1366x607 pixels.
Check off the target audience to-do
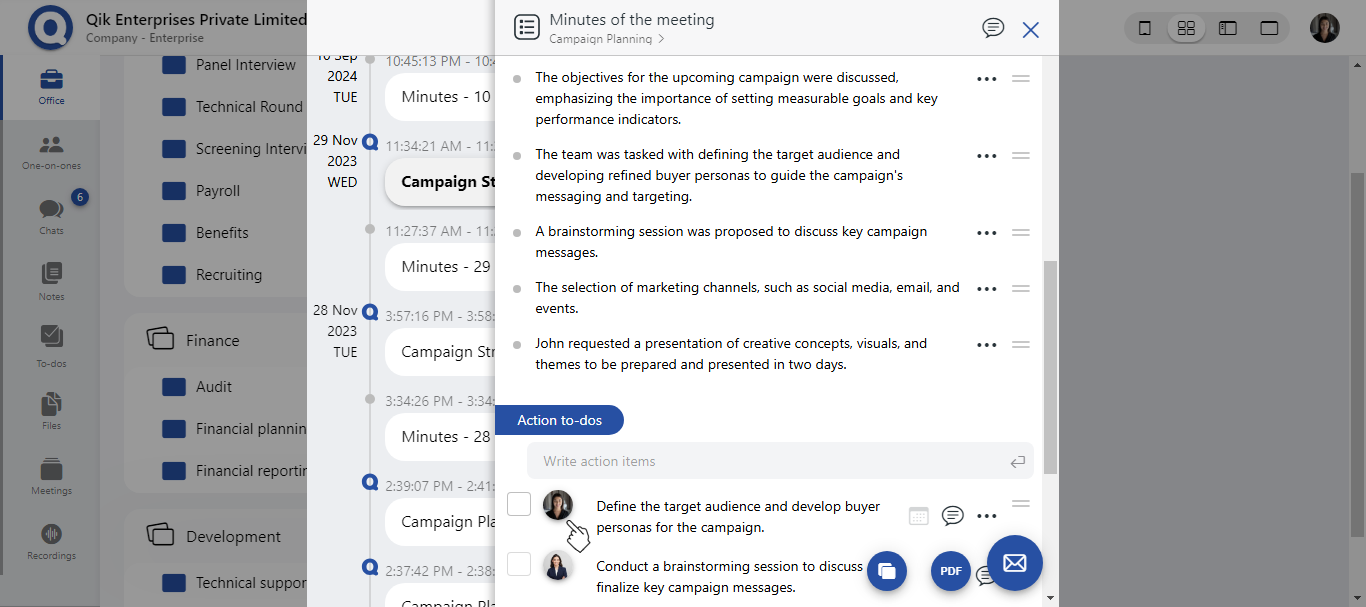[519, 504]
